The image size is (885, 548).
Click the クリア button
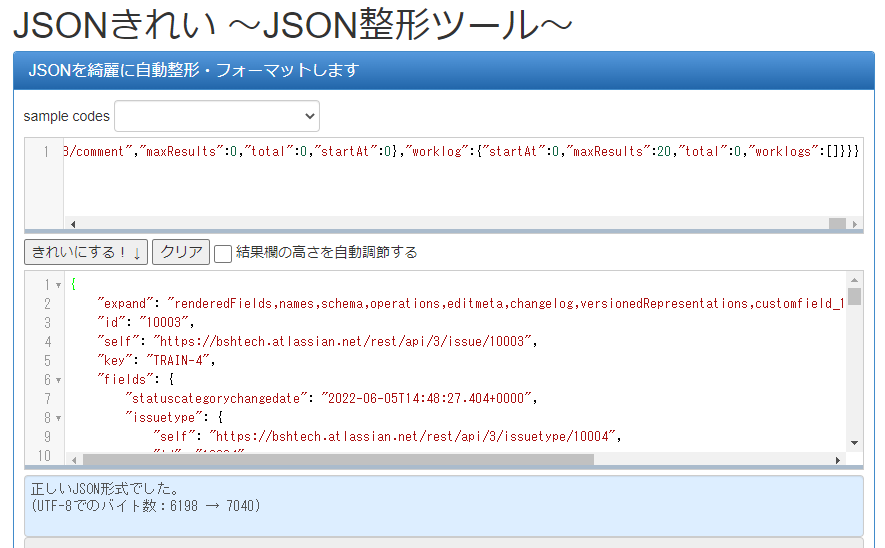(181, 252)
